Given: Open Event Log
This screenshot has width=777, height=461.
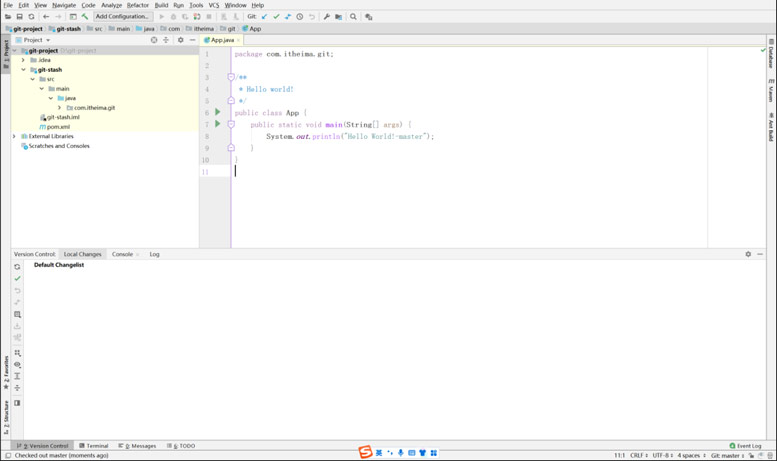Looking at the screenshot, I should pyautogui.click(x=745, y=446).
